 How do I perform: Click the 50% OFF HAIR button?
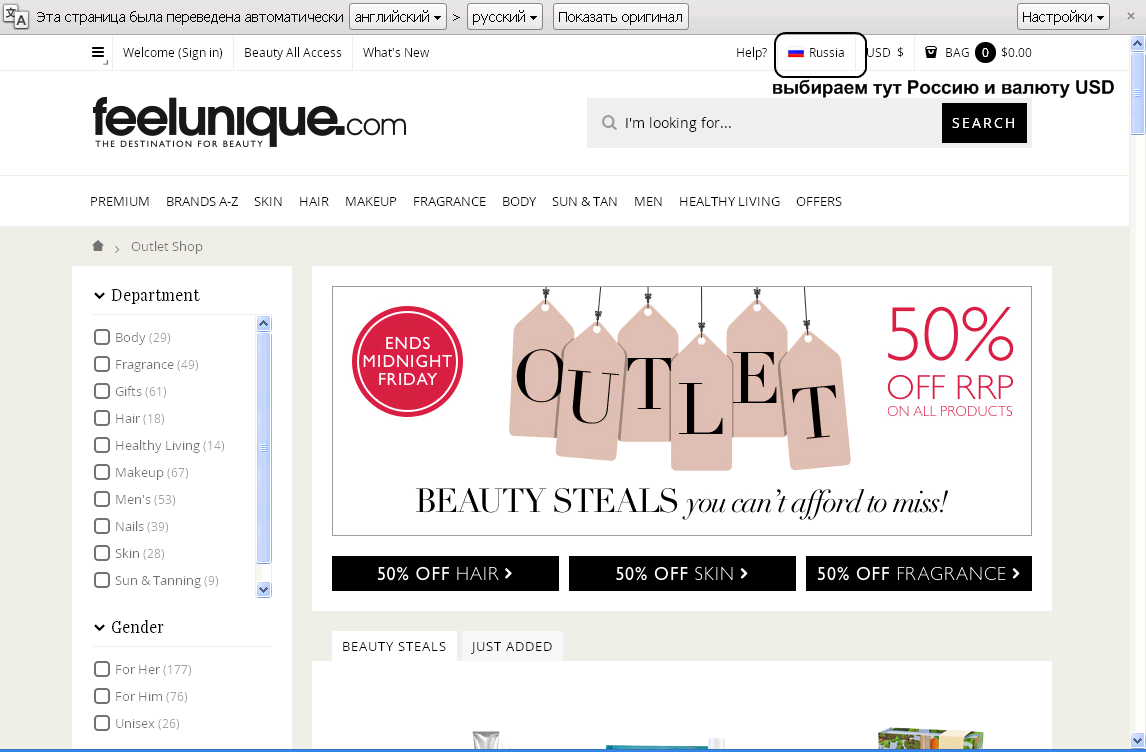(x=445, y=574)
